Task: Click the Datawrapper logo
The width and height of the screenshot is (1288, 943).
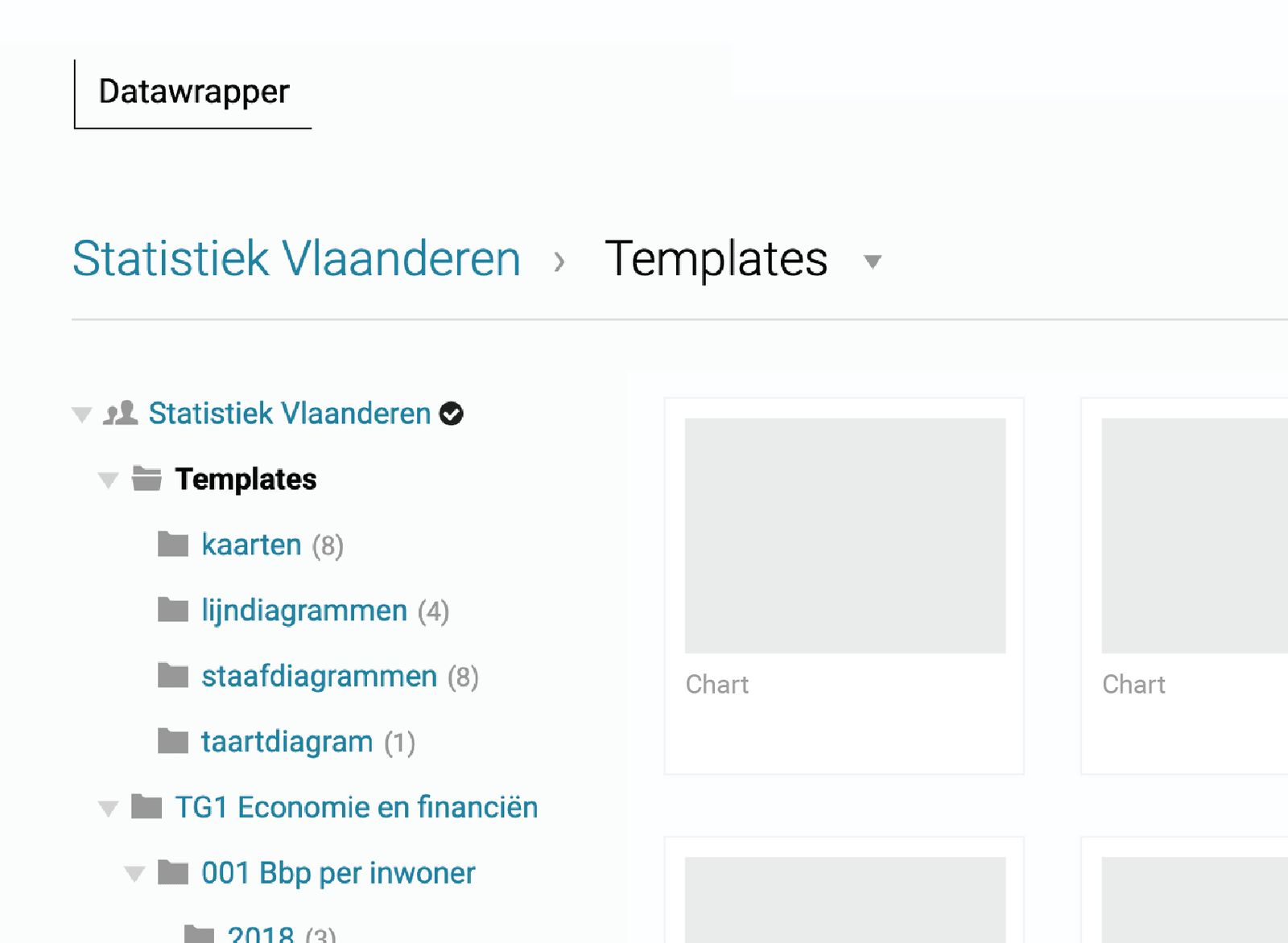Action: 194,91
